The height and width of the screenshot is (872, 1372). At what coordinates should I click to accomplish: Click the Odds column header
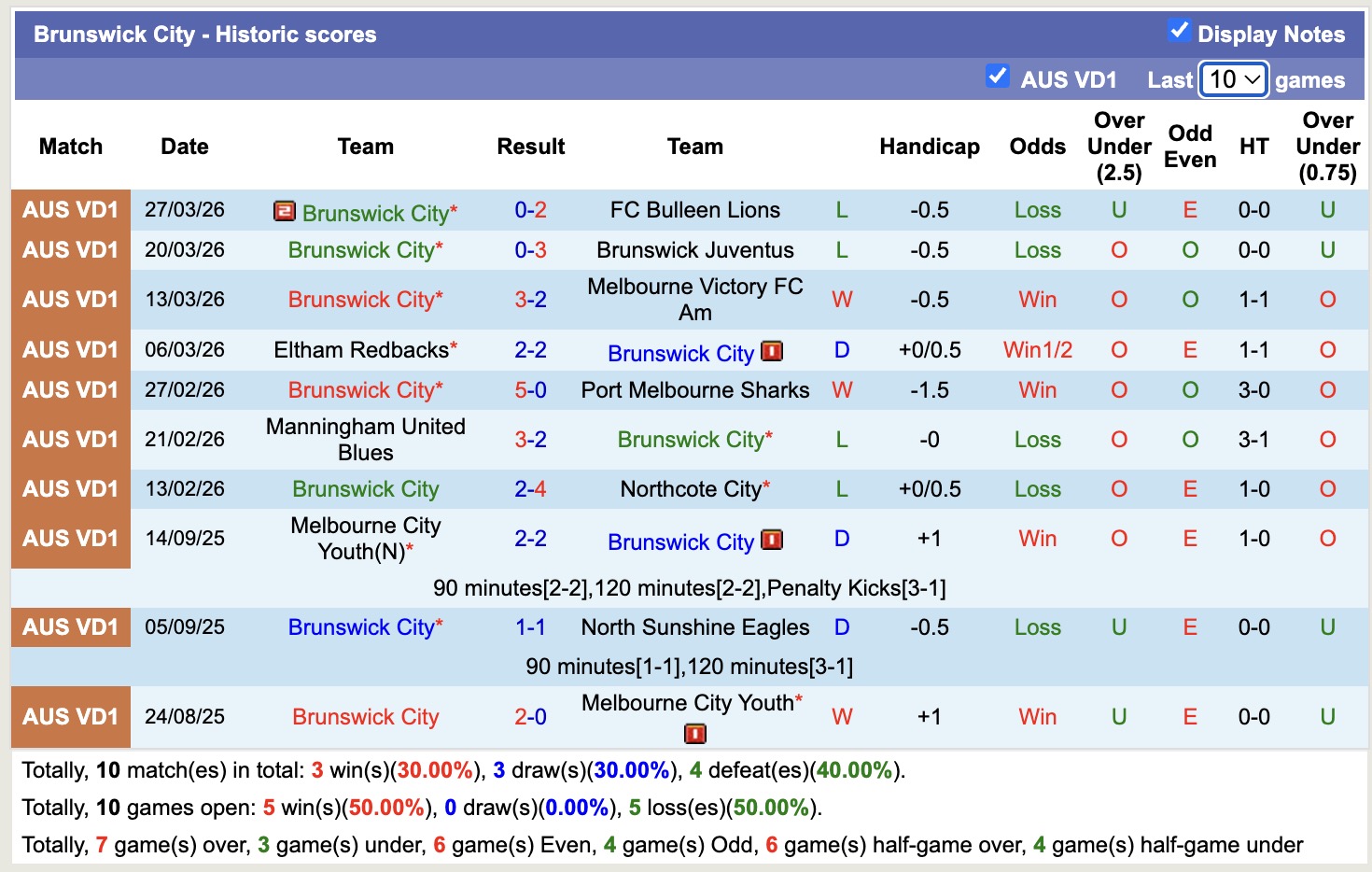coord(1037,147)
